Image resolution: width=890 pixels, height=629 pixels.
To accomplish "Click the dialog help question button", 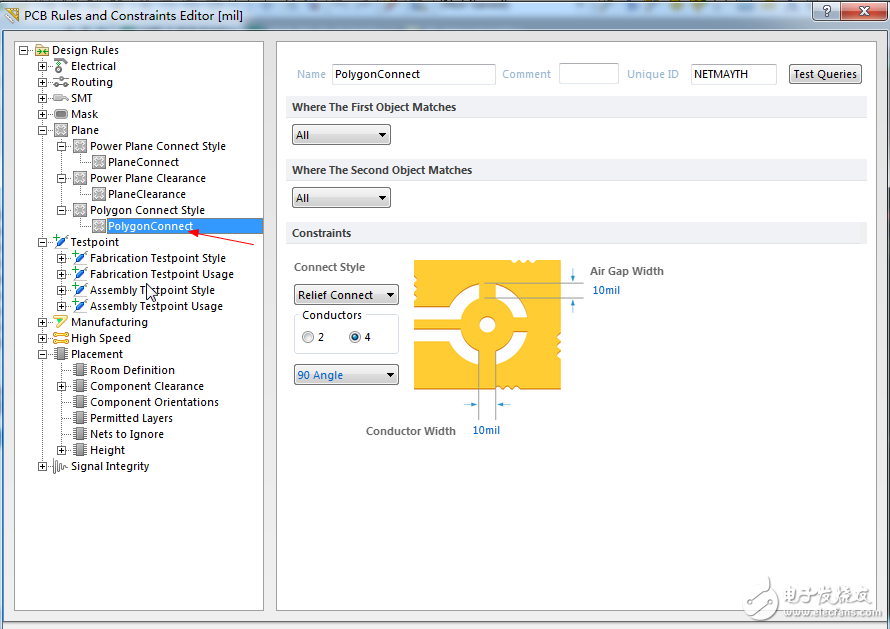I will point(827,11).
